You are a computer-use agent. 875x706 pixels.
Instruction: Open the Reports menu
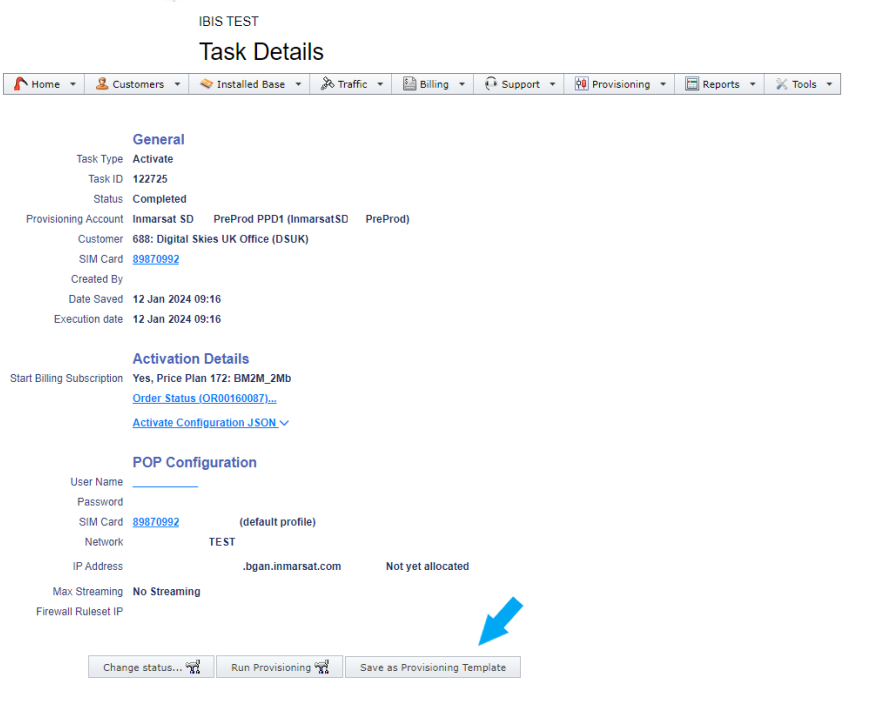pyautogui.click(x=720, y=85)
